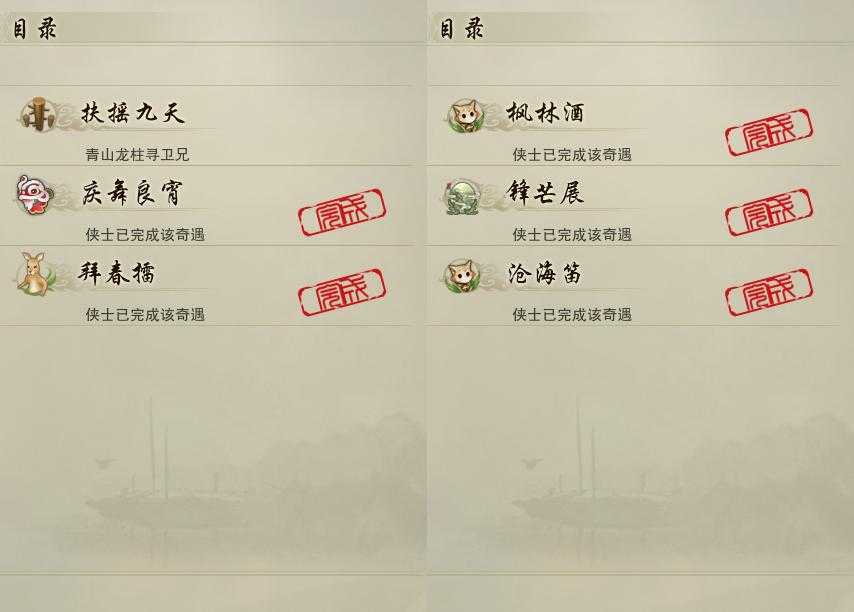Click the right 目录 header
The width and height of the screenshot is (854, 612).
click(461, 28)
